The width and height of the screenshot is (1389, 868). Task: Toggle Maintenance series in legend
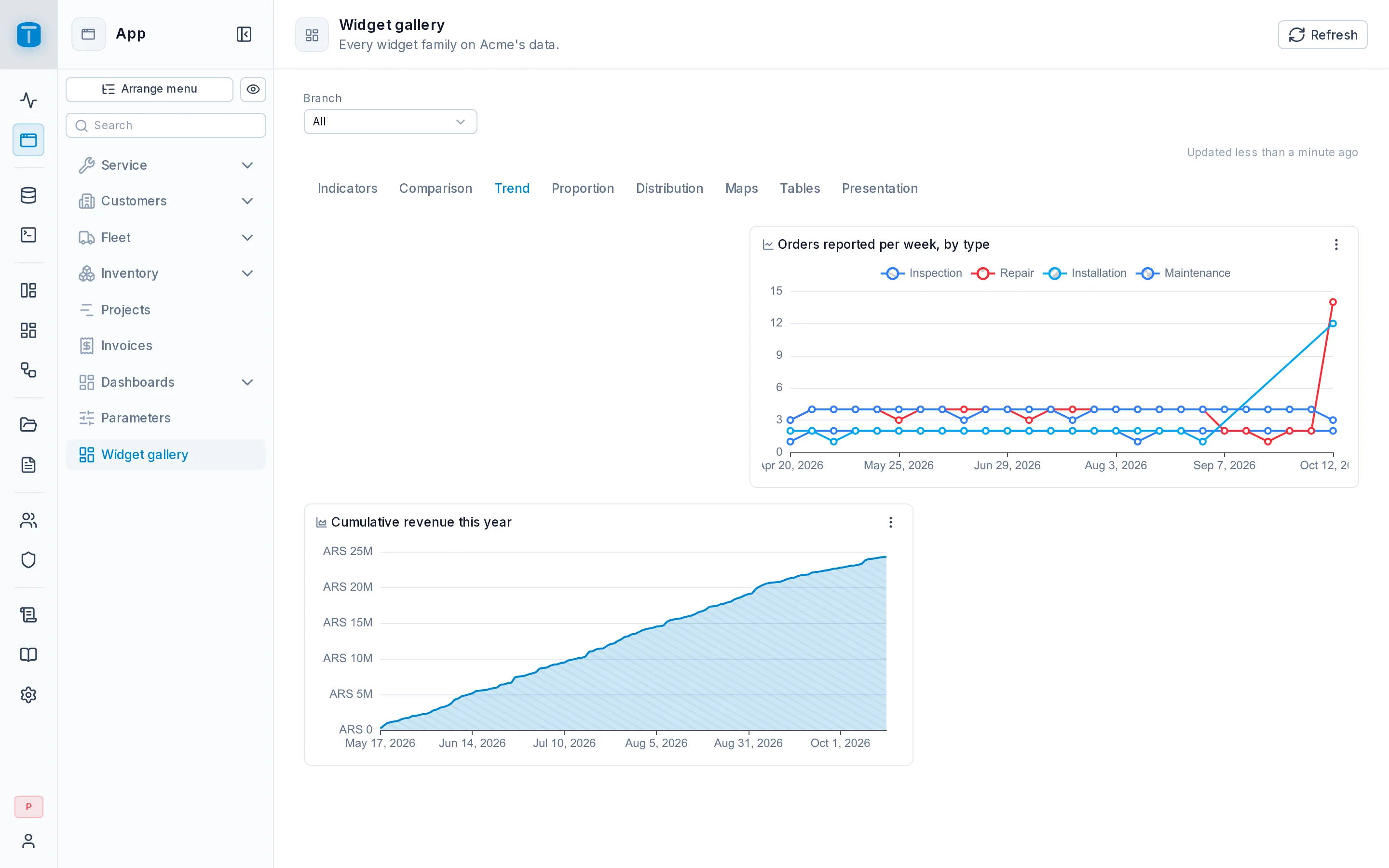click(x=1183, y=273)
